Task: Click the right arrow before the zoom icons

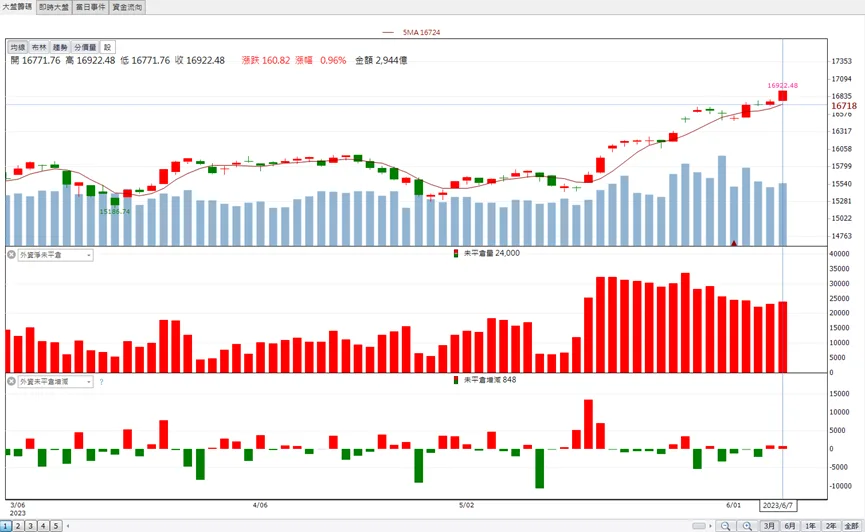Action: tap(711, 526)
